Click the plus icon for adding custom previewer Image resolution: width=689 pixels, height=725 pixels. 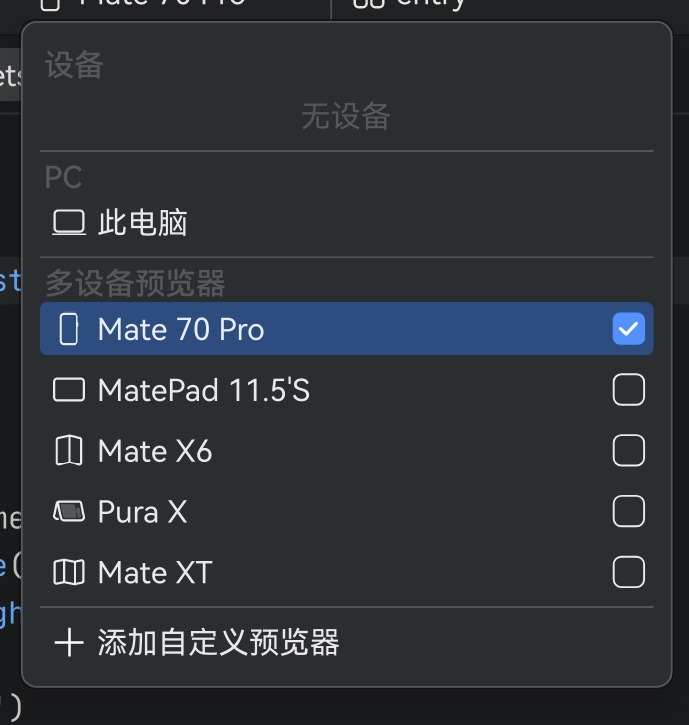pyautogui.click(x=69, y=642)
